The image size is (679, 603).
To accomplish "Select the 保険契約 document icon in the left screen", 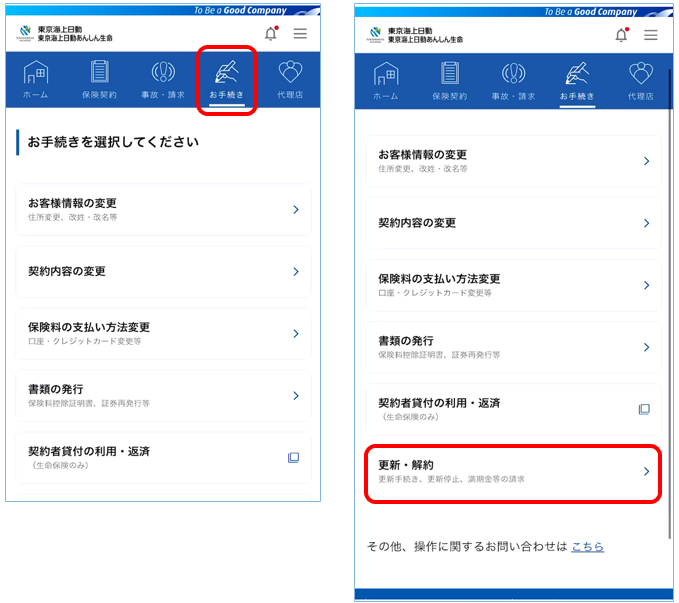I will coord(99,73).
